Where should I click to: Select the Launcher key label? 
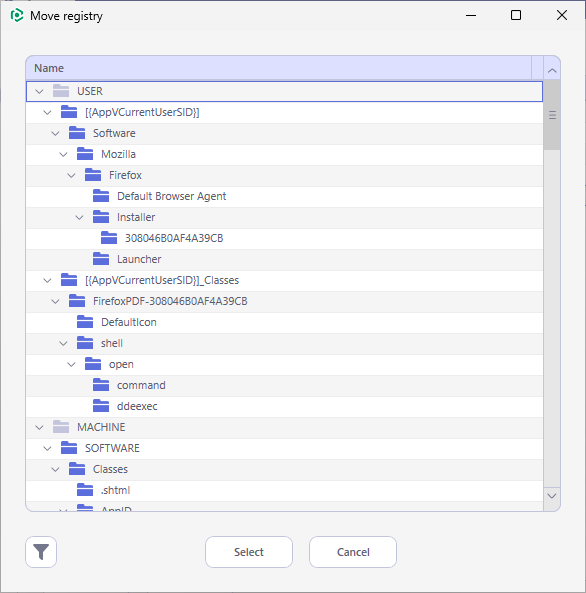coord(139,259)
